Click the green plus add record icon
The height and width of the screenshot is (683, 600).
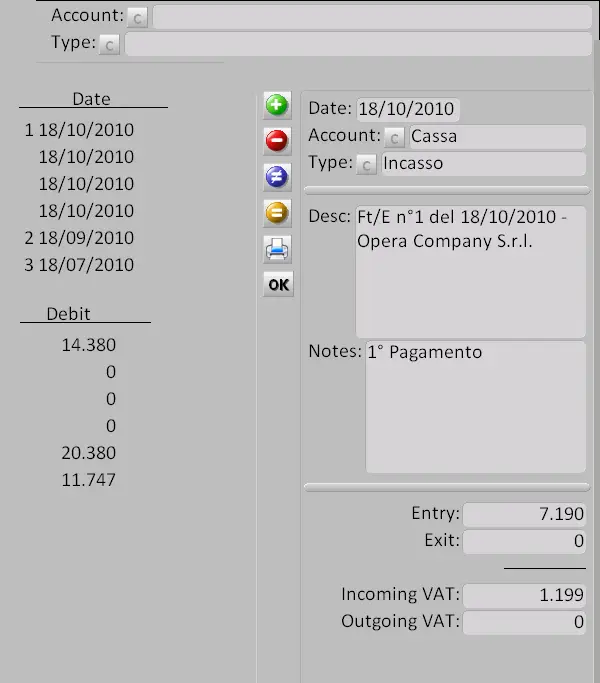(x=277, y=105)
